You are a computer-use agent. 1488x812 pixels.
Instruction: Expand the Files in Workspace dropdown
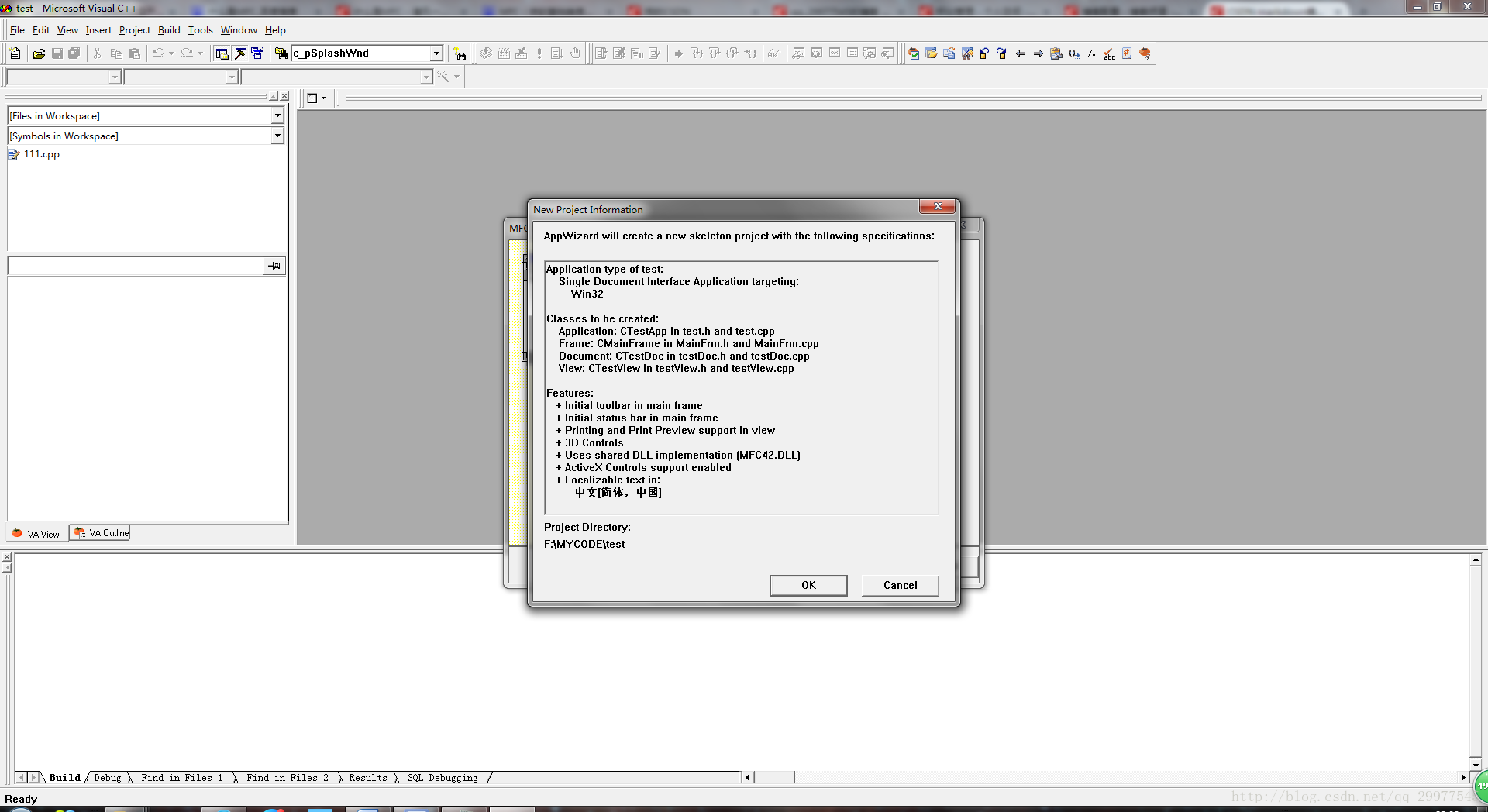[277, 115]
